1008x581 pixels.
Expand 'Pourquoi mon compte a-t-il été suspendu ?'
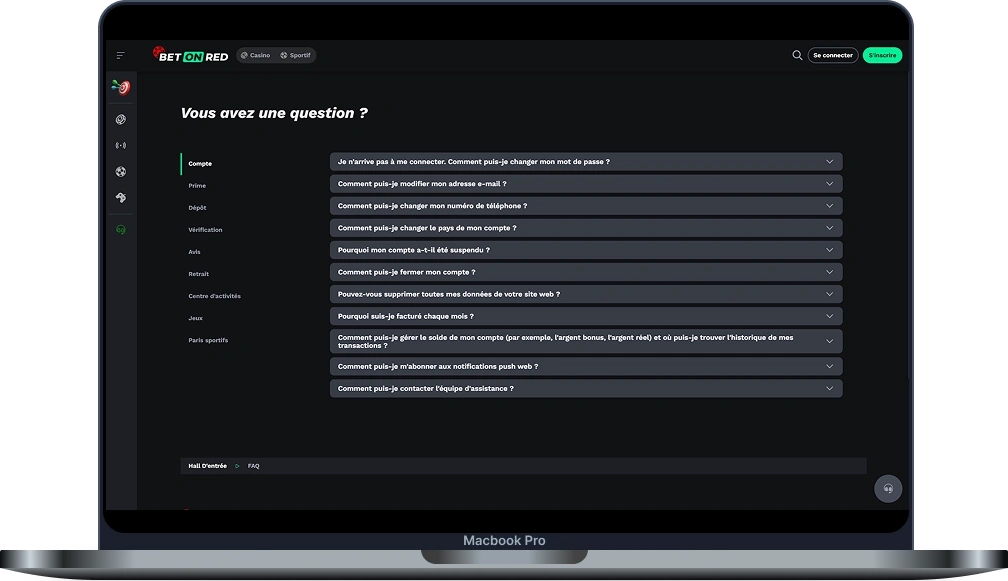pos(586,249)
